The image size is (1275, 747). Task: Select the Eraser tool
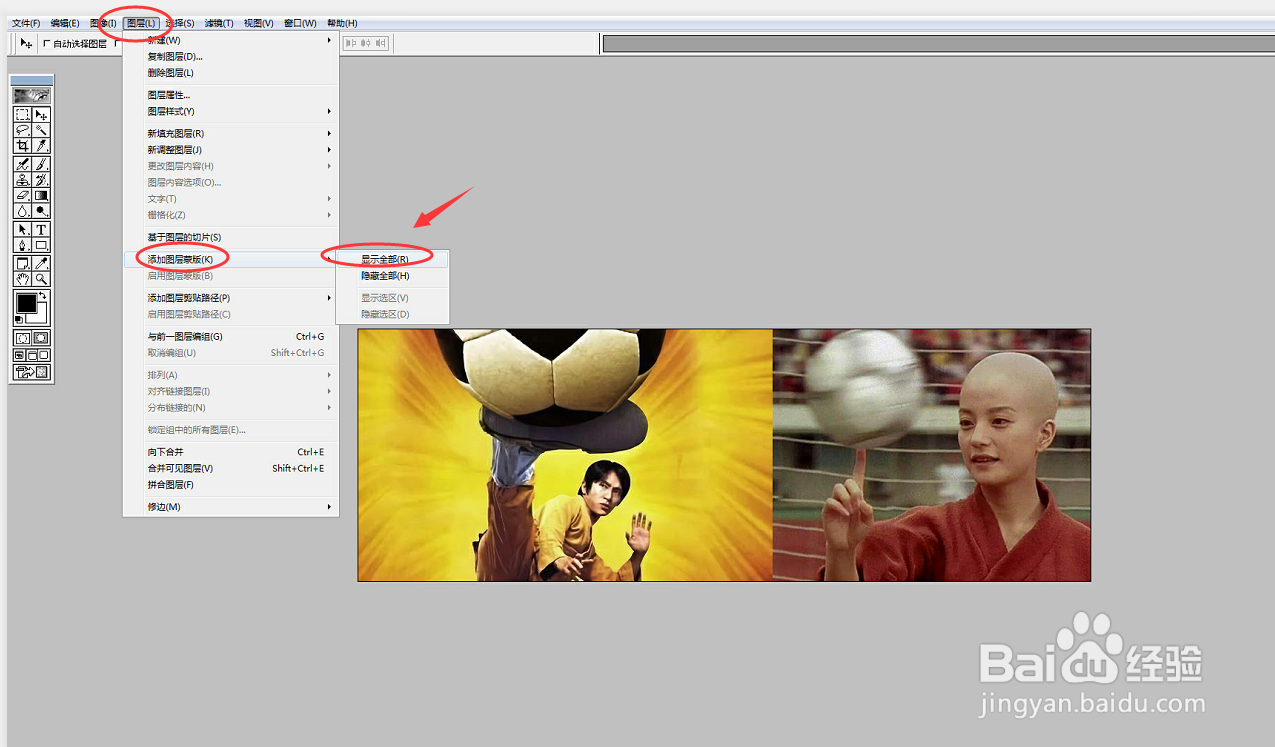coord(21,195)
